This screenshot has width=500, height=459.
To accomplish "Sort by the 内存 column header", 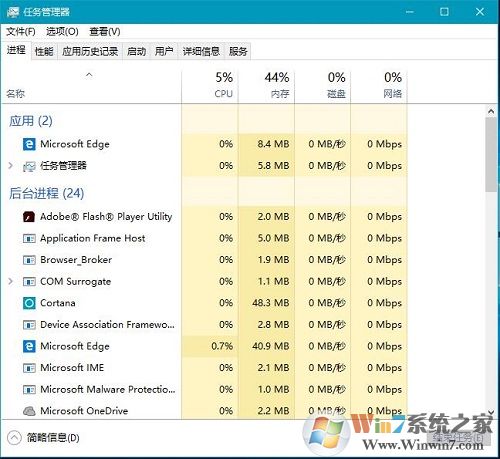I will (266, 86).
